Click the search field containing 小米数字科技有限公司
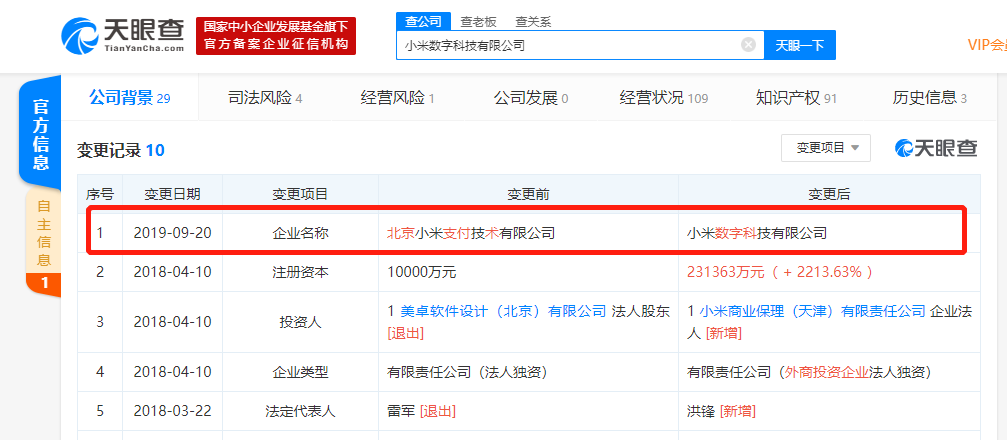Image resolution: width=1007 pixels, height=440 pixels. [x=570, y=45]
